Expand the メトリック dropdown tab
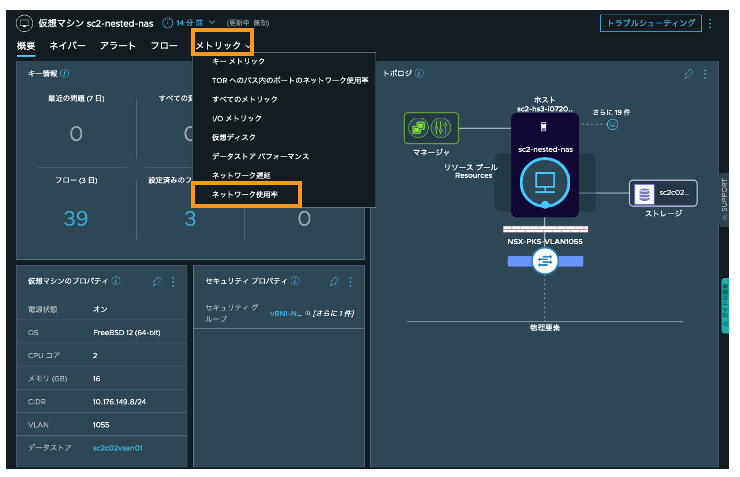Viewport: 740px width, 477px height. click(x=223, y=45)
